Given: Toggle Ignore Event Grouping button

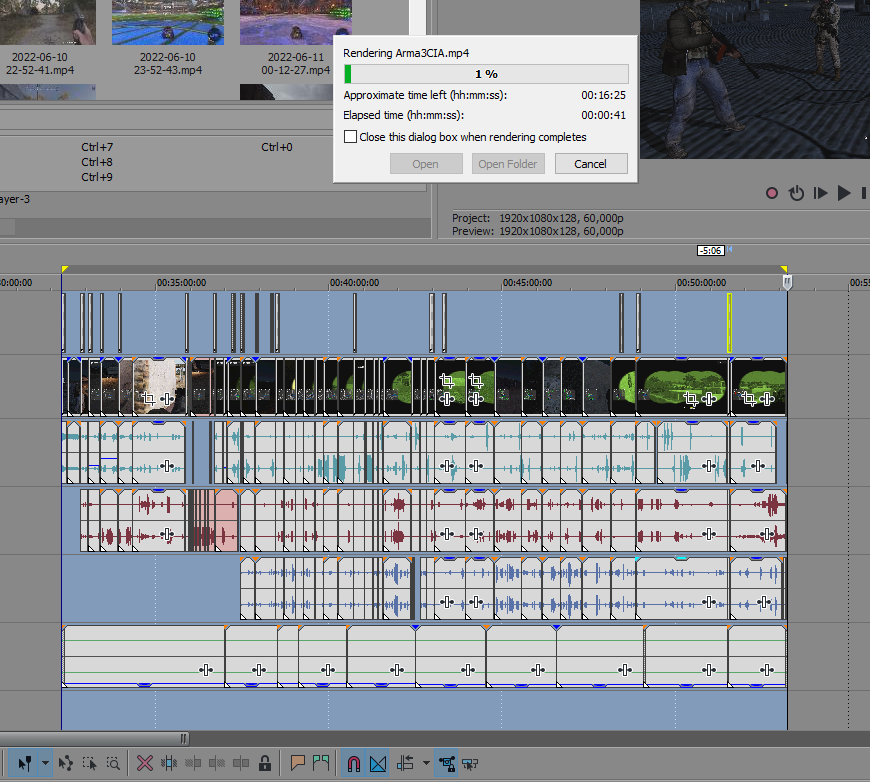Looking at the screenshot, I should click(x=470, y=764).
